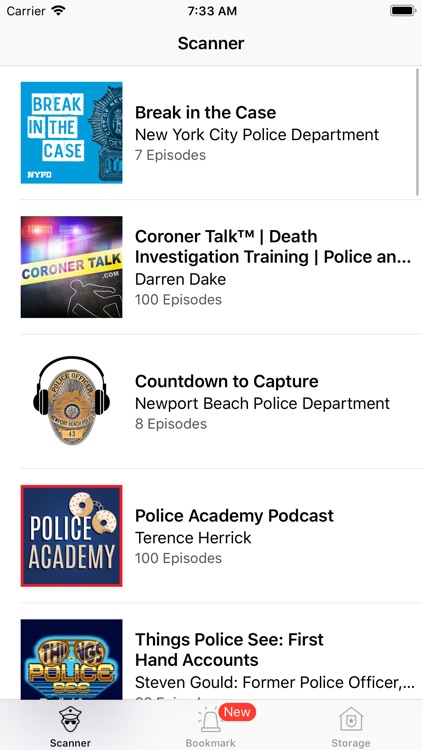
Task: Open Coroner Talk artwork thumbnail
Action: point(71,267)
